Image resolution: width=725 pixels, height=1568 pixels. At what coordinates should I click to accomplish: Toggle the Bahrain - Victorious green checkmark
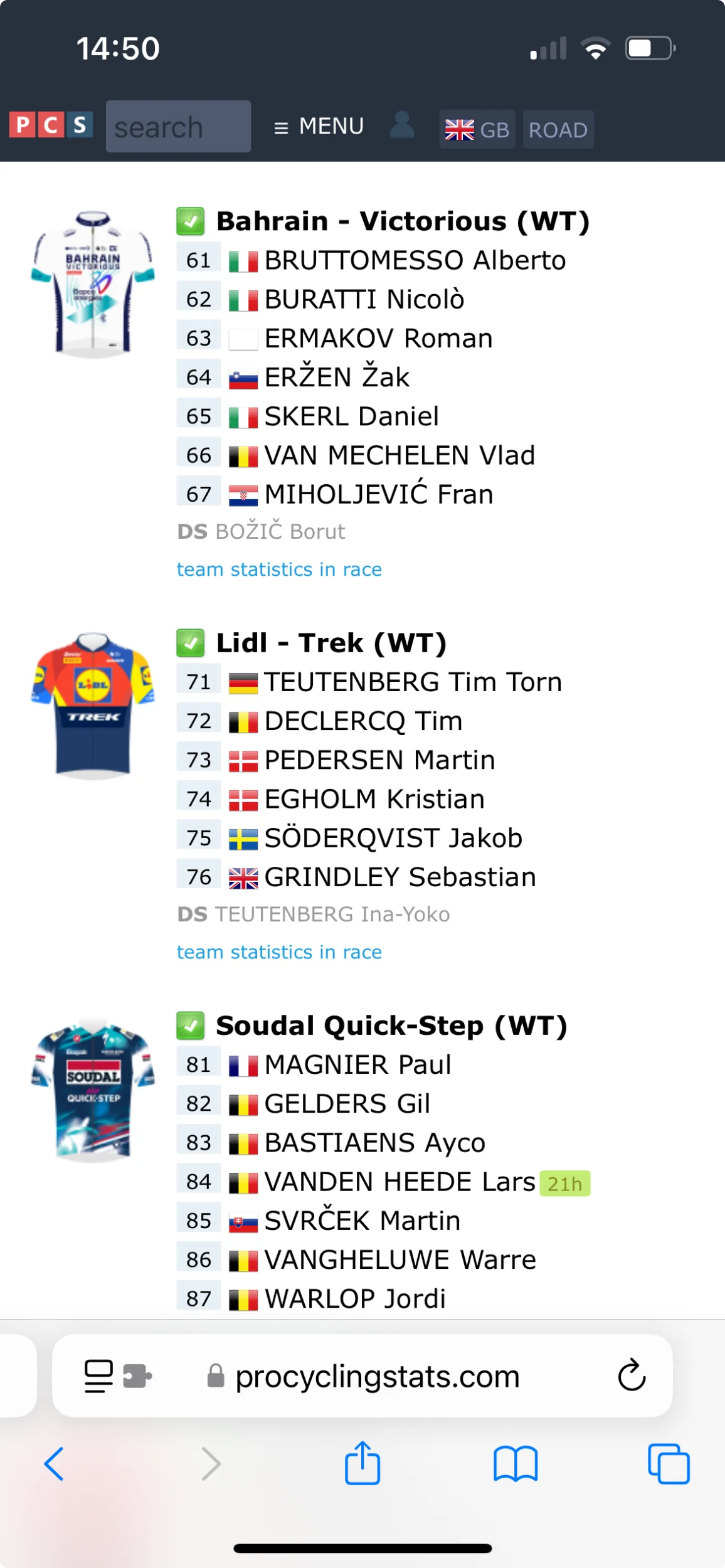(x=190, y=221)
